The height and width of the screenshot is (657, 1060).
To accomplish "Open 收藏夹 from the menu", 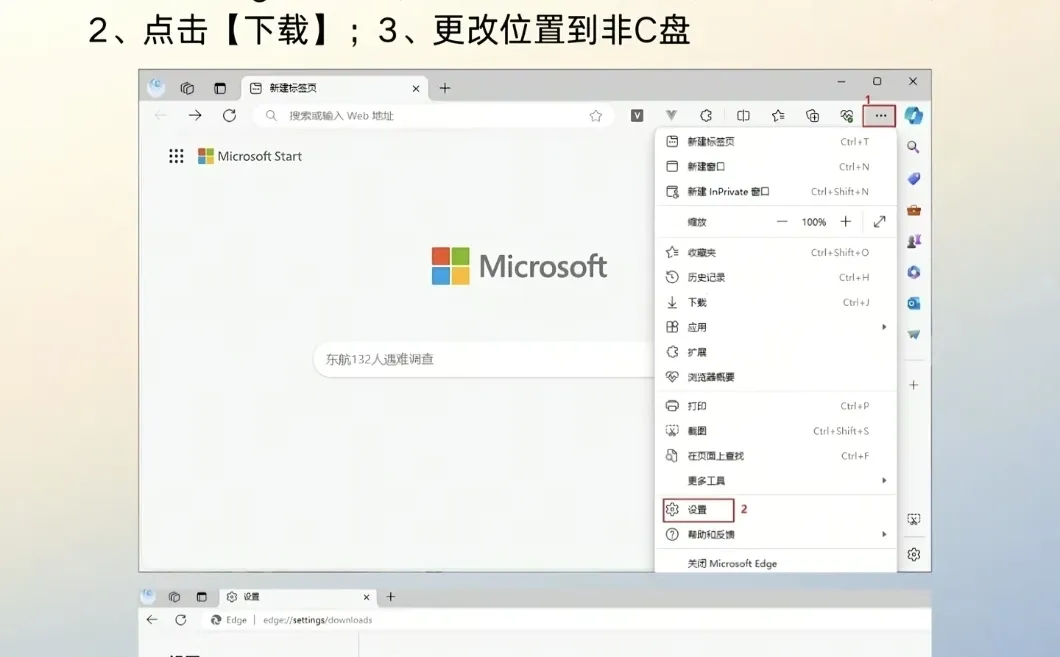I will (775, 252).
